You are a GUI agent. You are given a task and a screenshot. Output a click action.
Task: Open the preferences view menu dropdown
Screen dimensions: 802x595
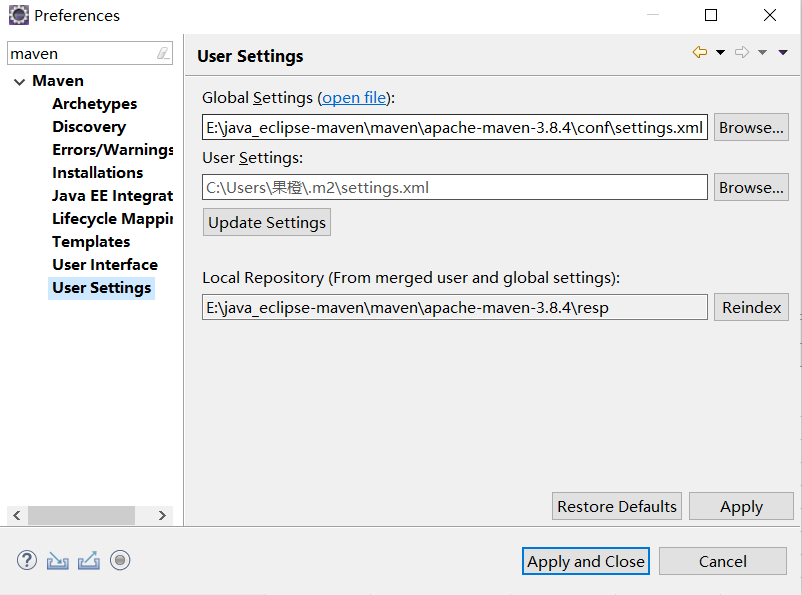pyautogui.click(x=783, y=53)
